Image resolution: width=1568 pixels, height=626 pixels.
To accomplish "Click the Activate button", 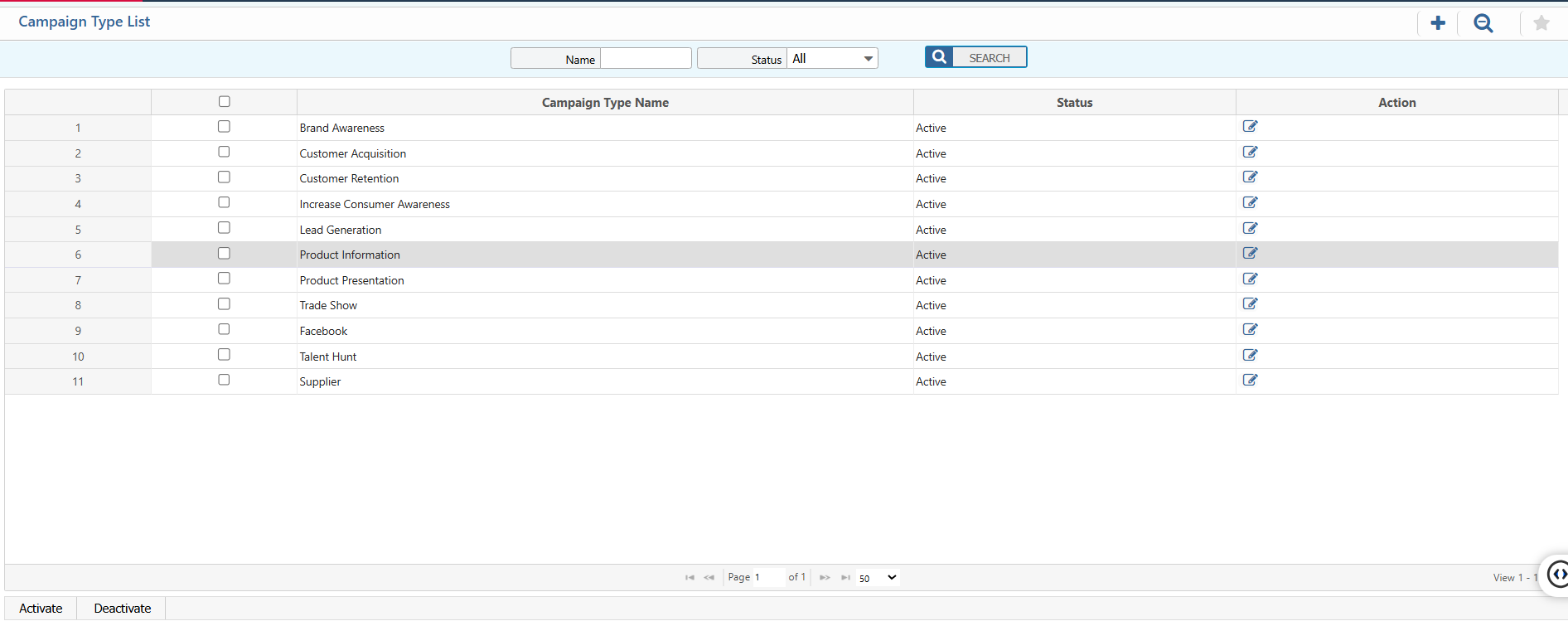I will click(x=41, y=609).
